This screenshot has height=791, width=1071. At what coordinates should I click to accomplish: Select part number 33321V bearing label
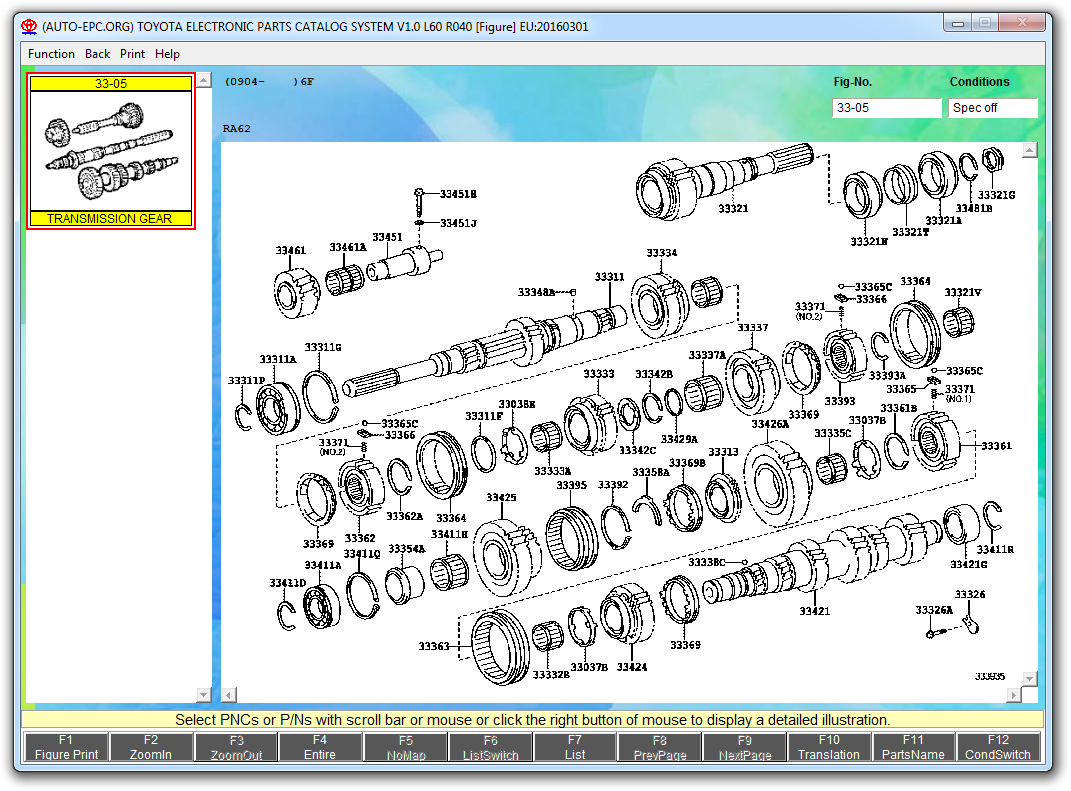coord(963,292)
